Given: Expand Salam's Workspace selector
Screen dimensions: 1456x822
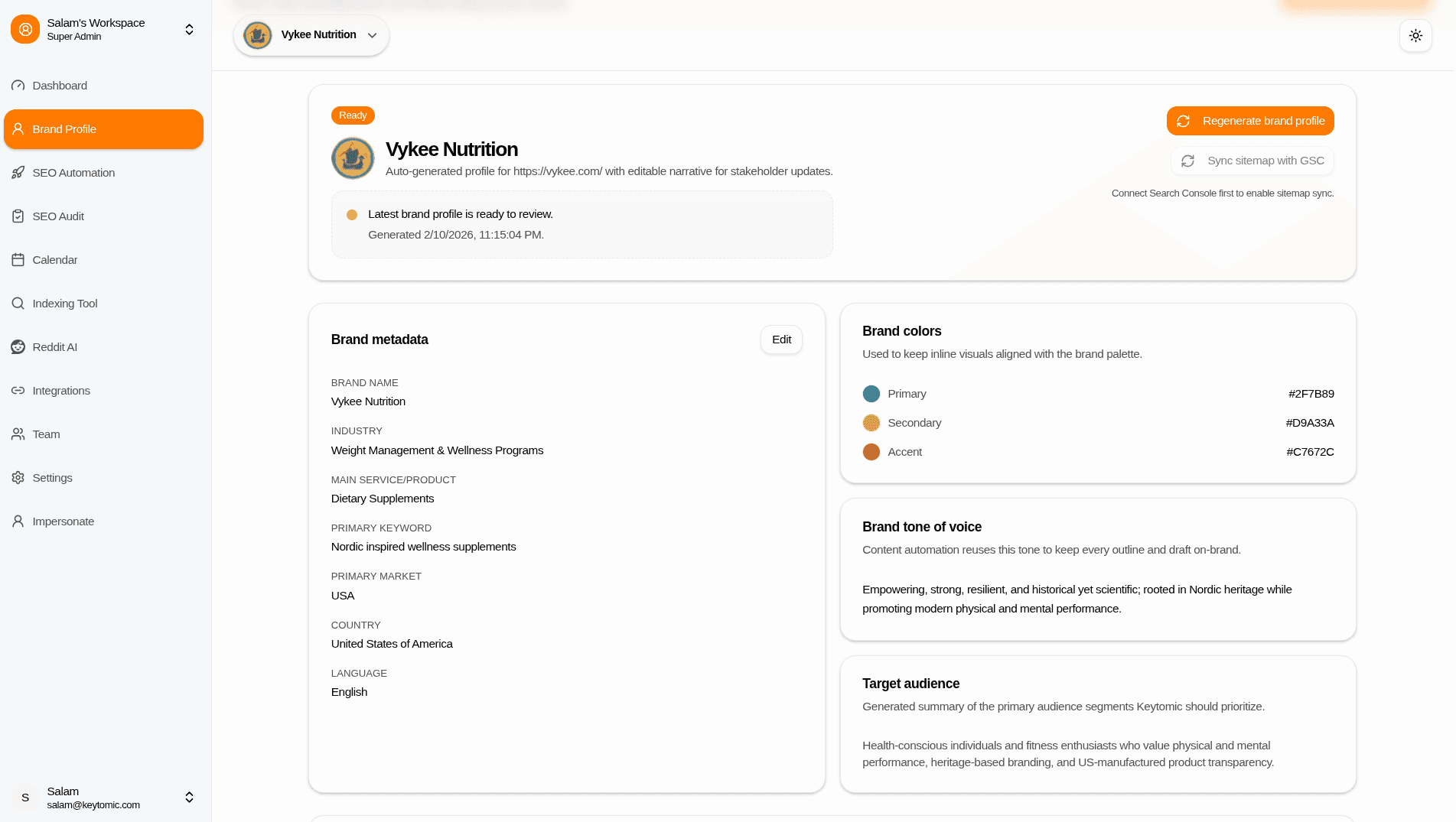Looking at the screenshot, I should pos(96,28).
